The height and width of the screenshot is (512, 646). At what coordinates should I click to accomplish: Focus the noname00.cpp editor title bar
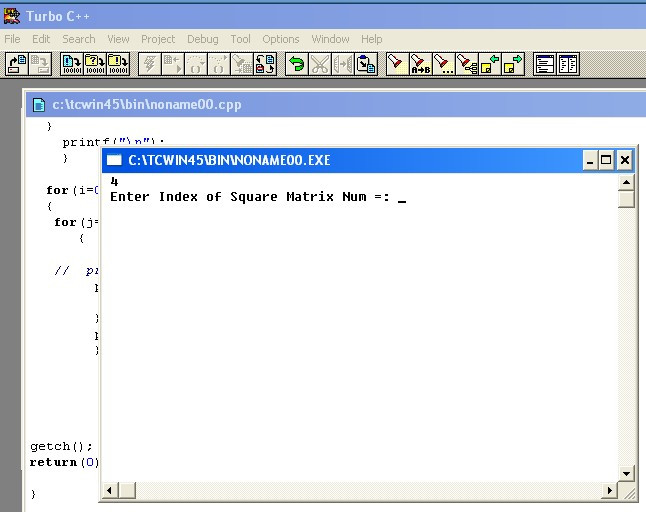(x=300, y=104)
